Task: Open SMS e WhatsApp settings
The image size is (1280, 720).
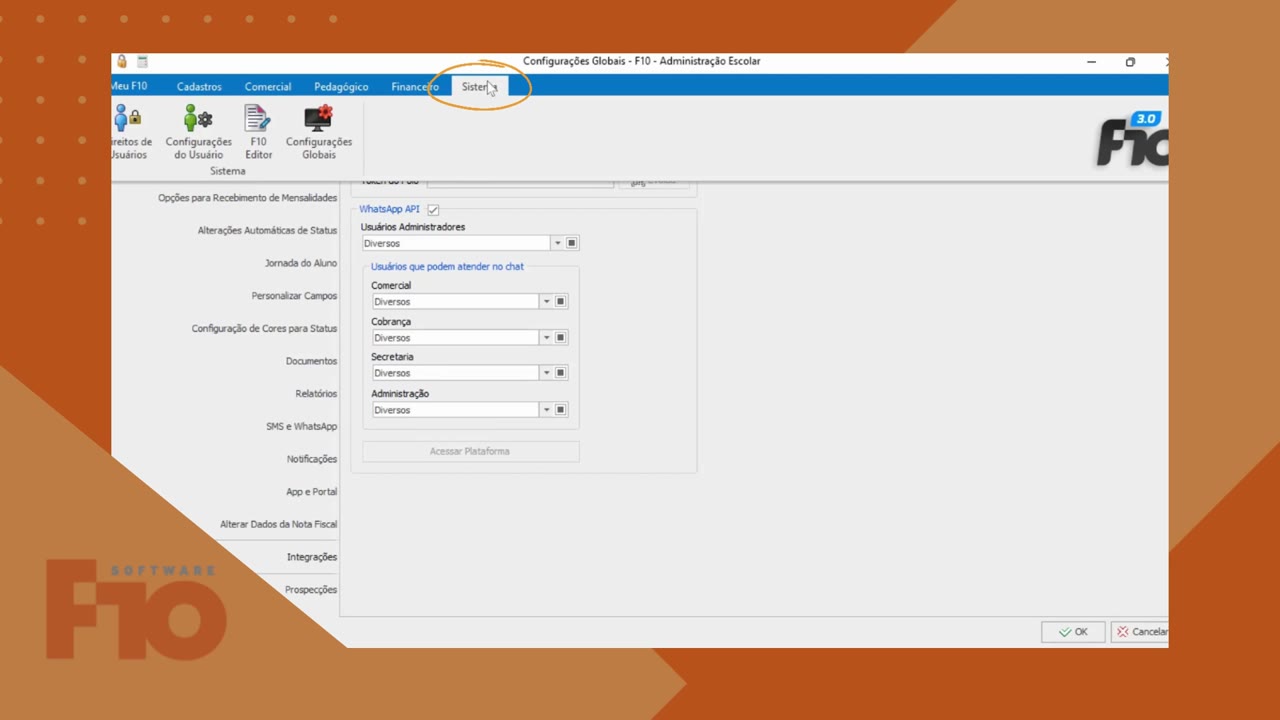Action: coord(301,426)
